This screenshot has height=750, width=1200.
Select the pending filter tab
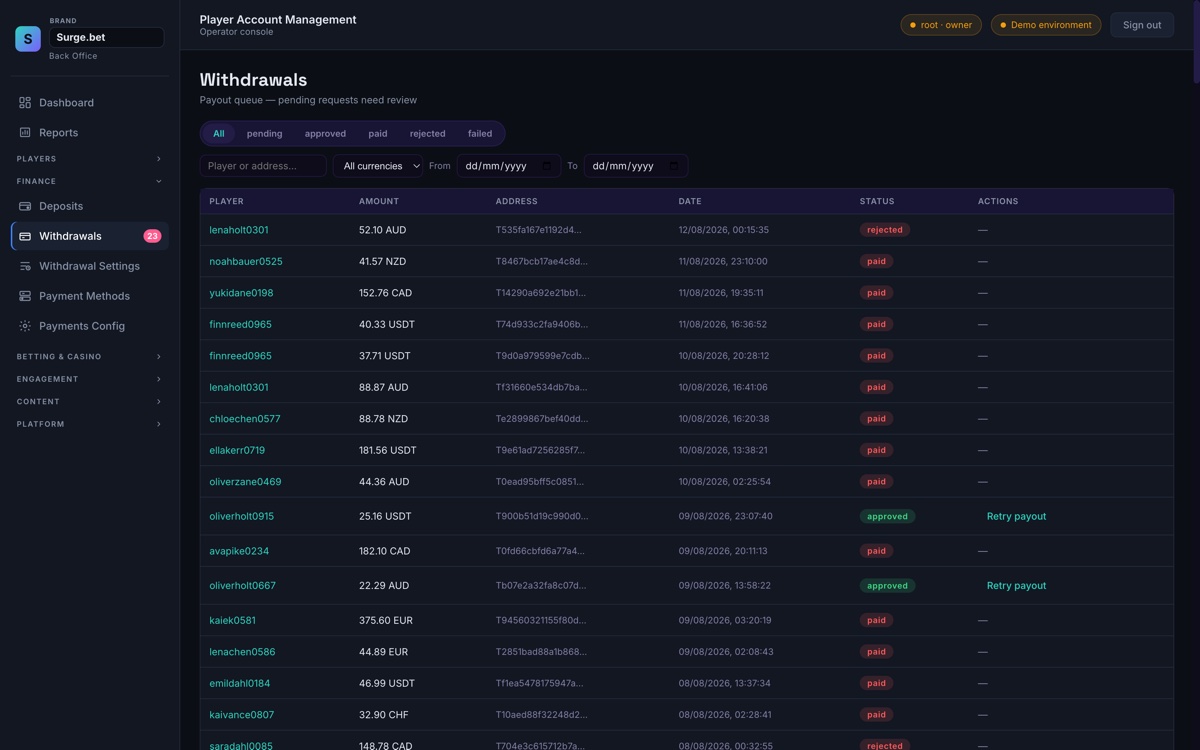[265, 133]
